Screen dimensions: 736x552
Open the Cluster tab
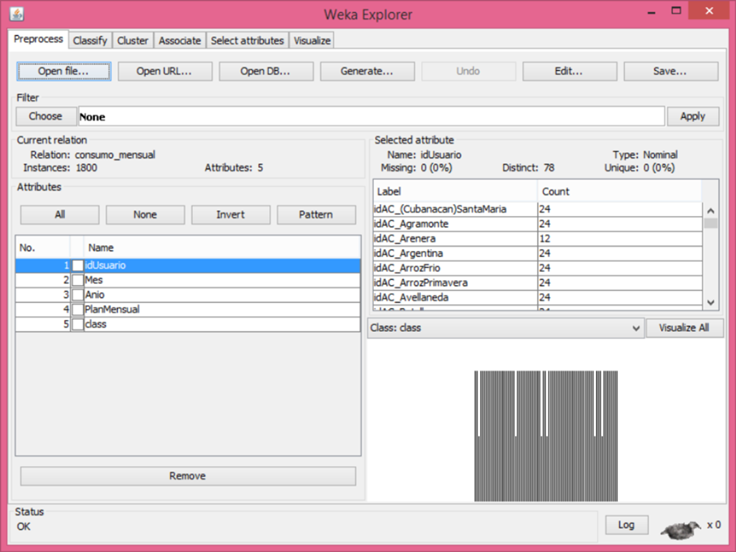pos(132,40)
